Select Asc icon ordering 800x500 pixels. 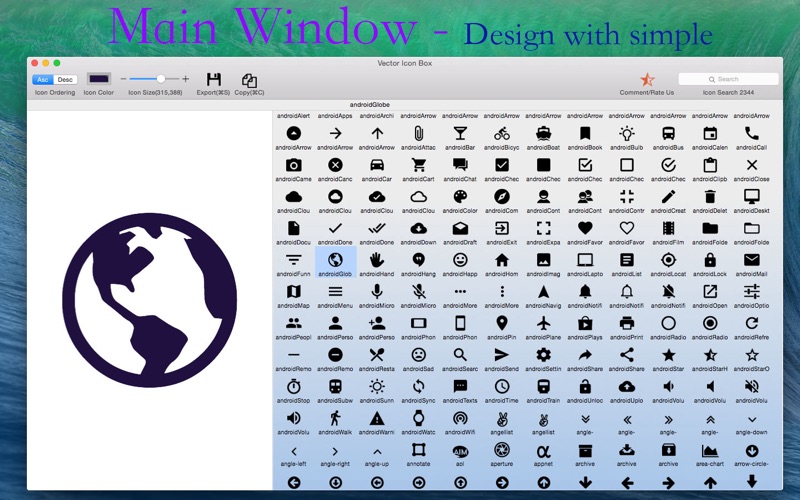tap(43, 80)
